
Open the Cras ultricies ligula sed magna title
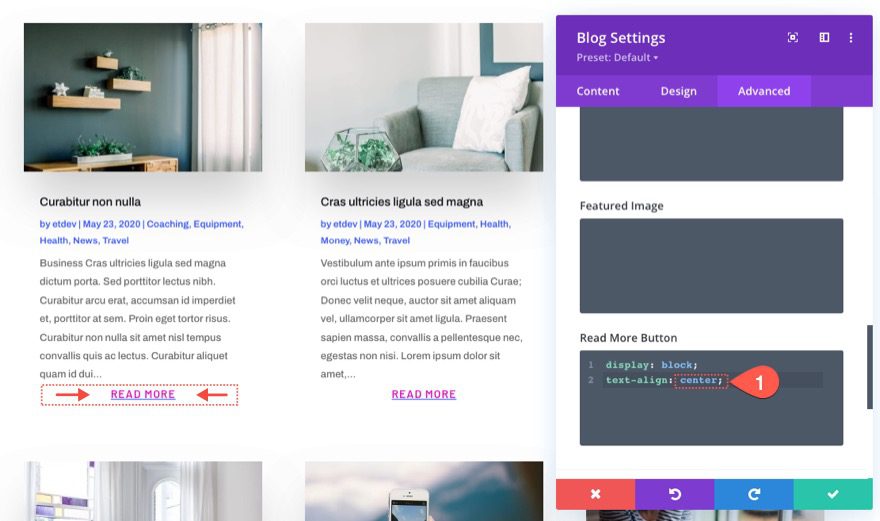402,202
